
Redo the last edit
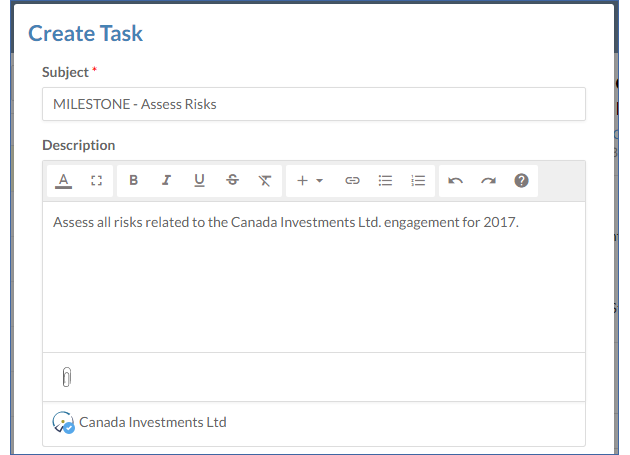pos(488,181)
